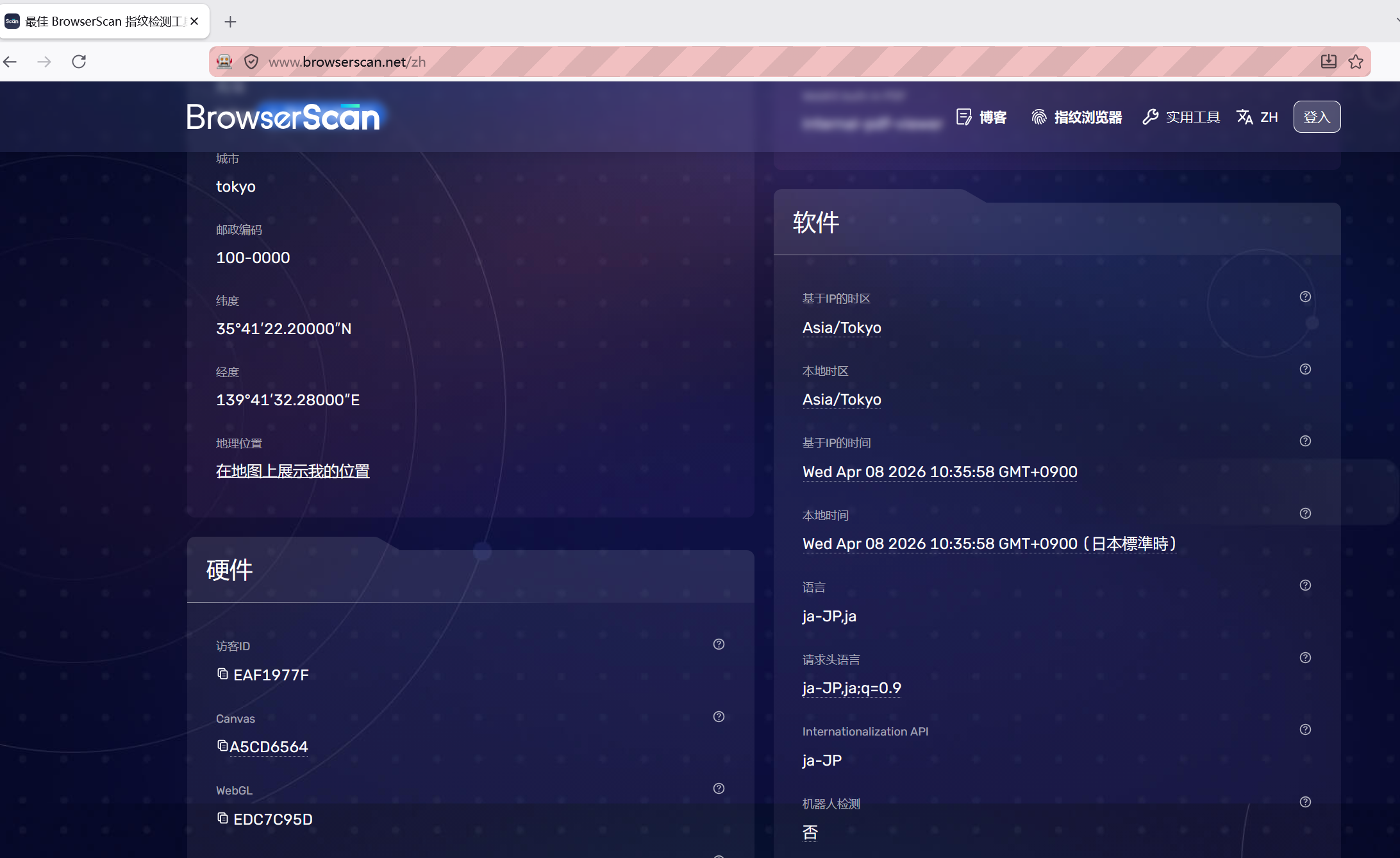Open the 实用工具 tools menu

click(1194, 117)
